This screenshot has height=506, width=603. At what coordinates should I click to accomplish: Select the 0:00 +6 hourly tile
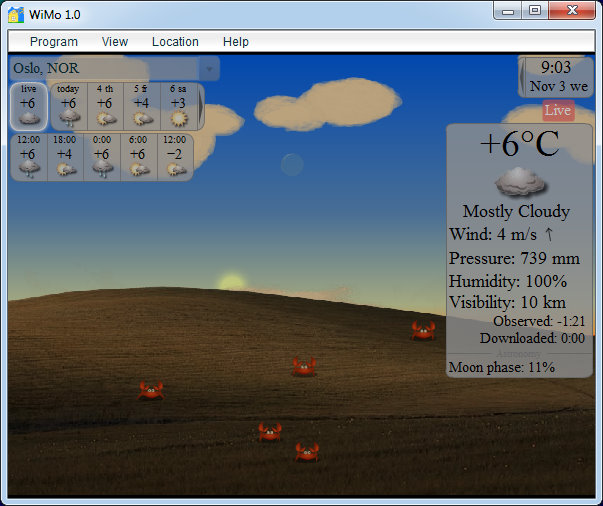(102, 157)
